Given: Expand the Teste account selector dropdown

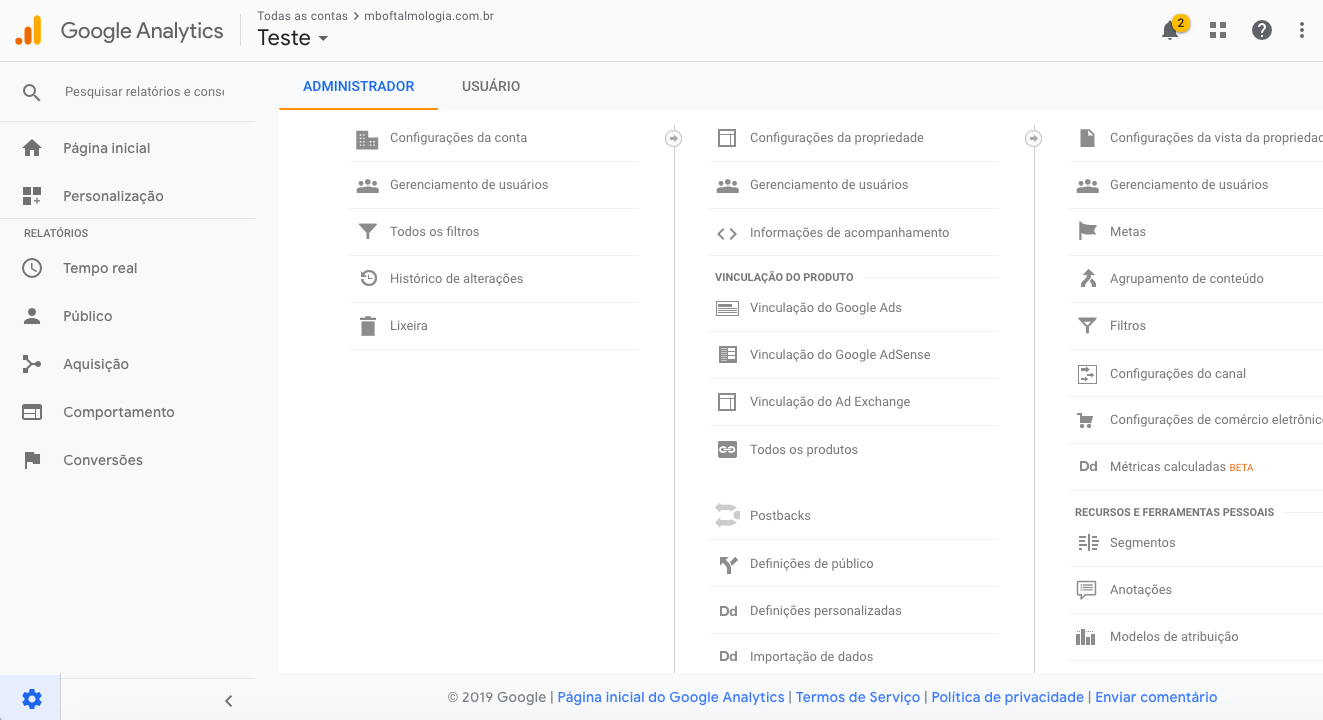Looking at the screenshot, I should (293, 38).
